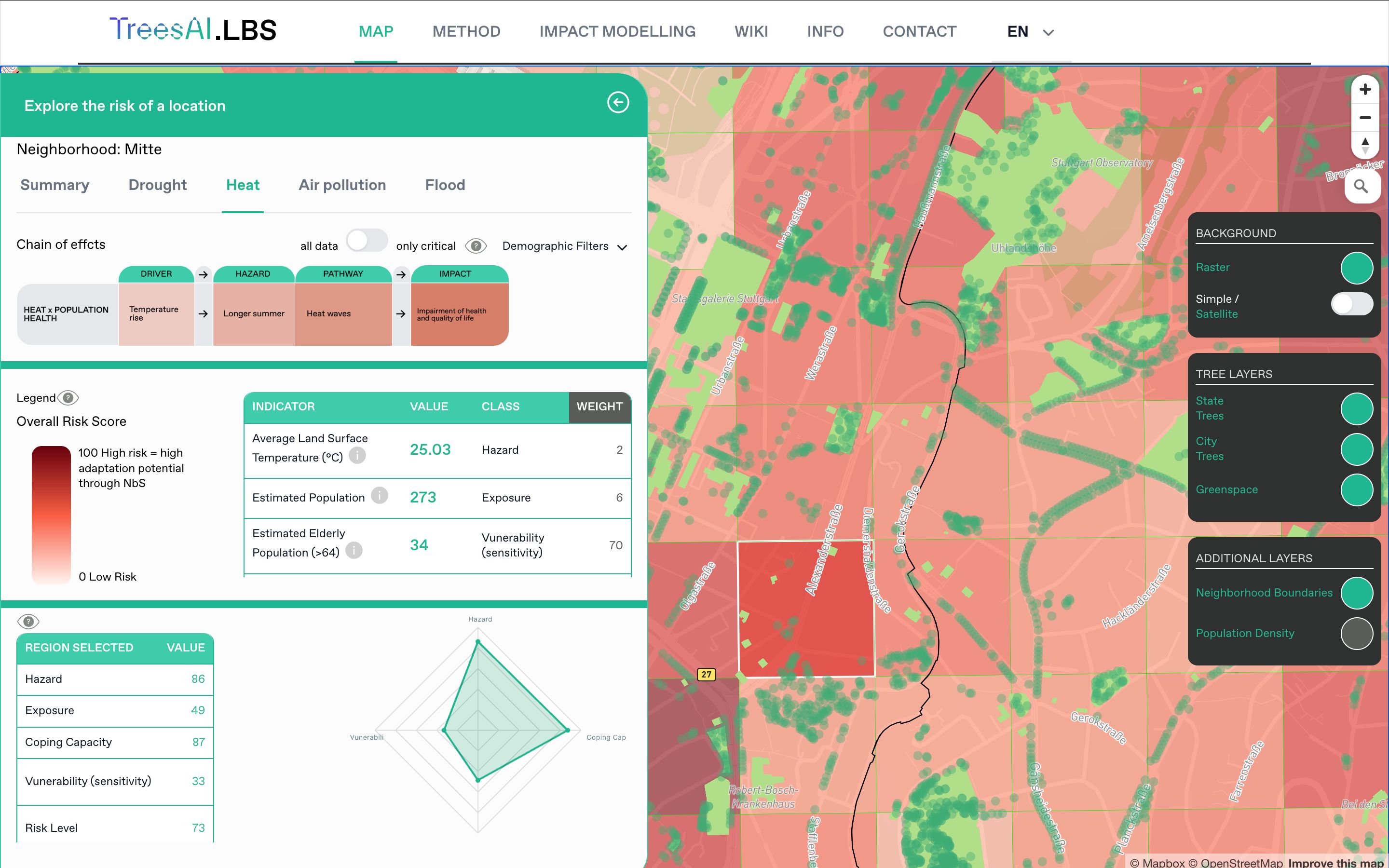This screenshot has width=1389, height=868.
Task: Click the Neighborhood: Mitte heading
Action: pos(89,149)
